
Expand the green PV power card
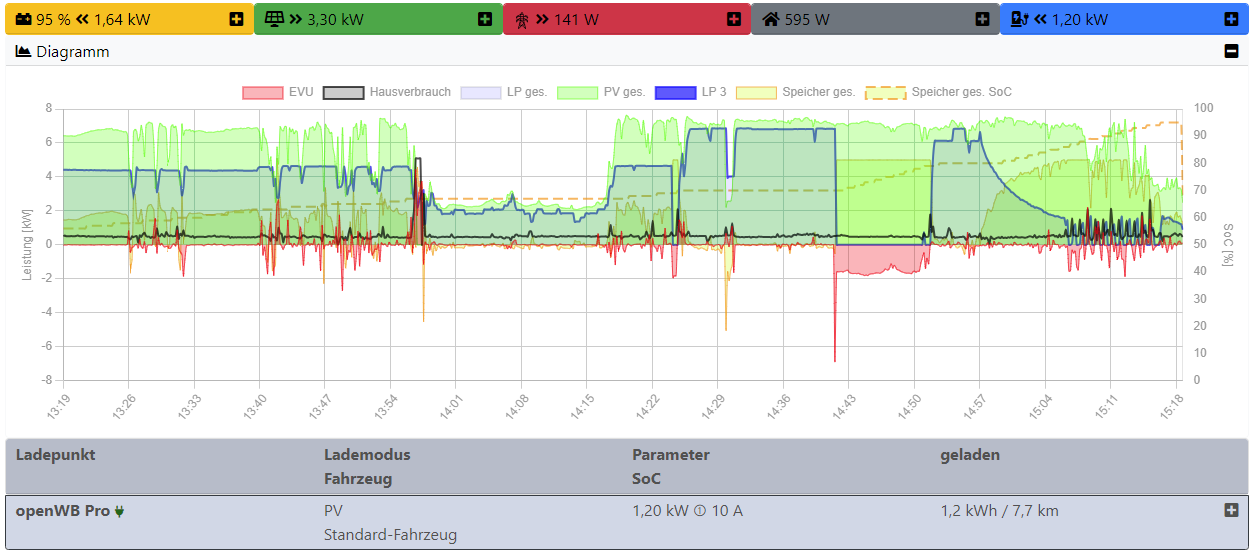click(x=485, y=19)
